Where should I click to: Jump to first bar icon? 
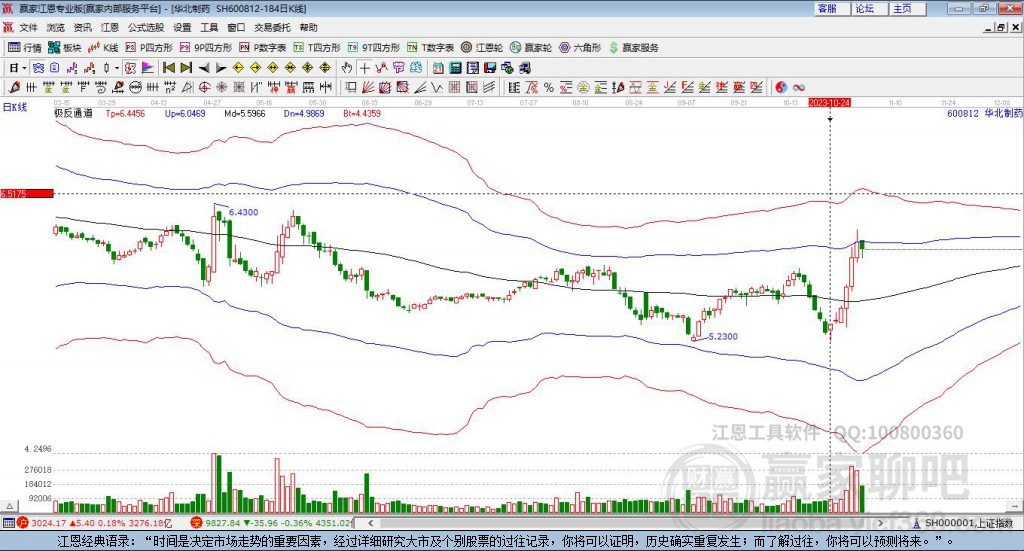click(169, 68)
